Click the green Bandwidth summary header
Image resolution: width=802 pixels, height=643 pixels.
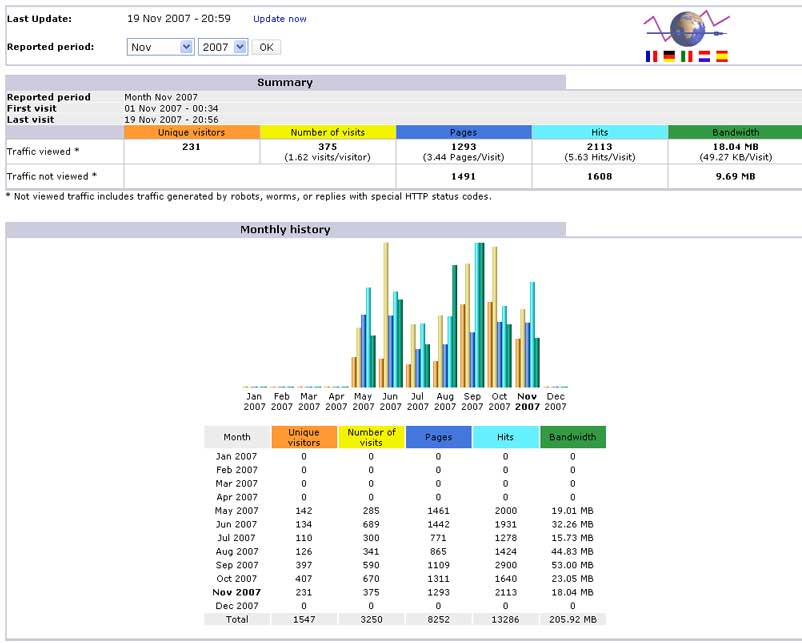point(735,132)
